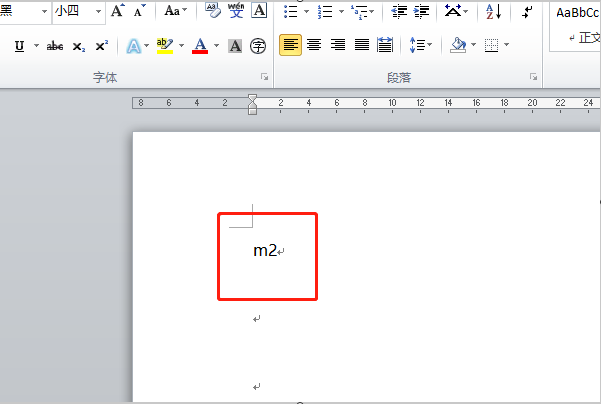Viewport: 601px width, 404px height.
Task: Click the Text Effects glowing A icon
Action: 133,46
